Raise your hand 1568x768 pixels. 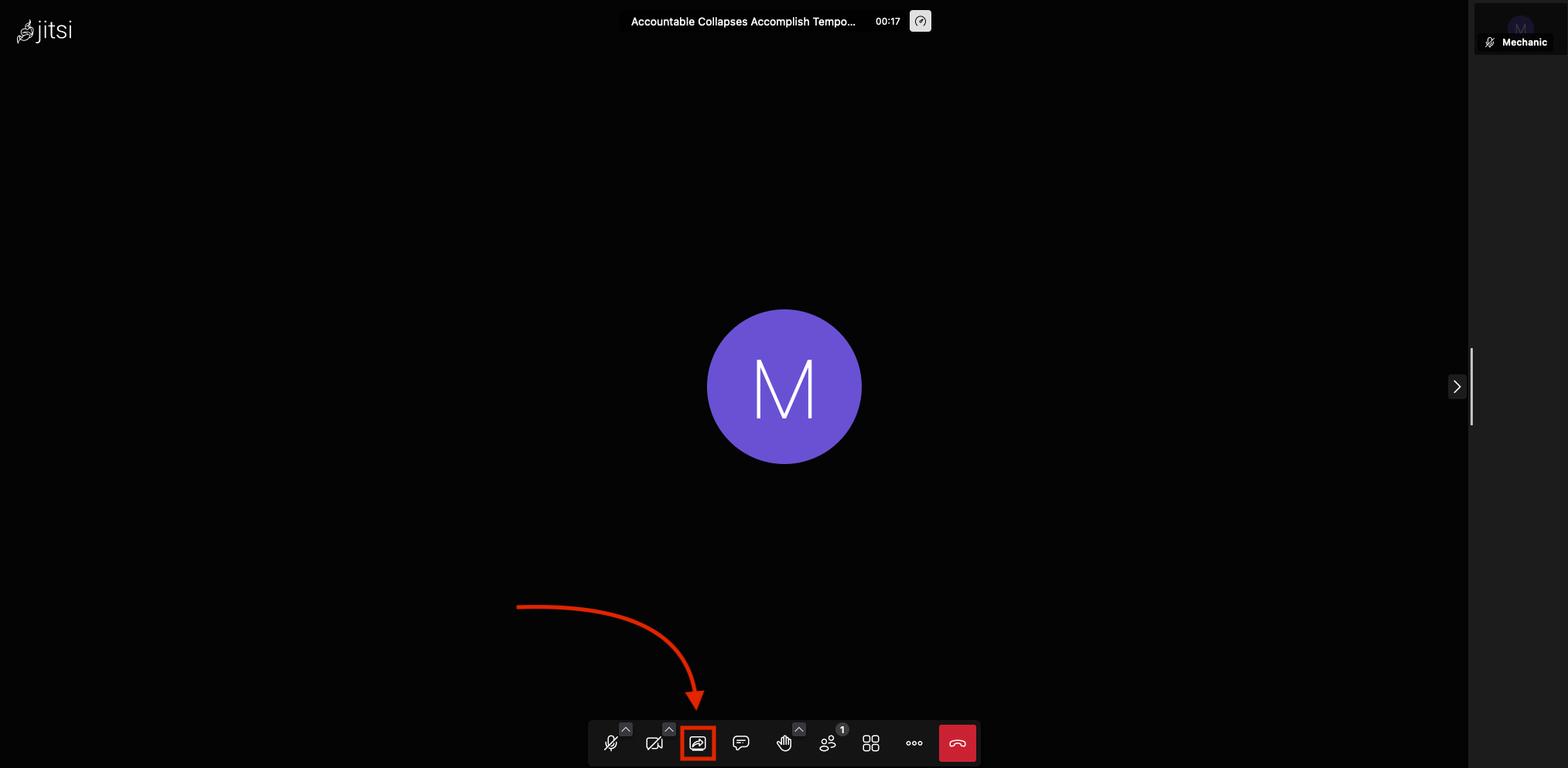tap(784, 743)
